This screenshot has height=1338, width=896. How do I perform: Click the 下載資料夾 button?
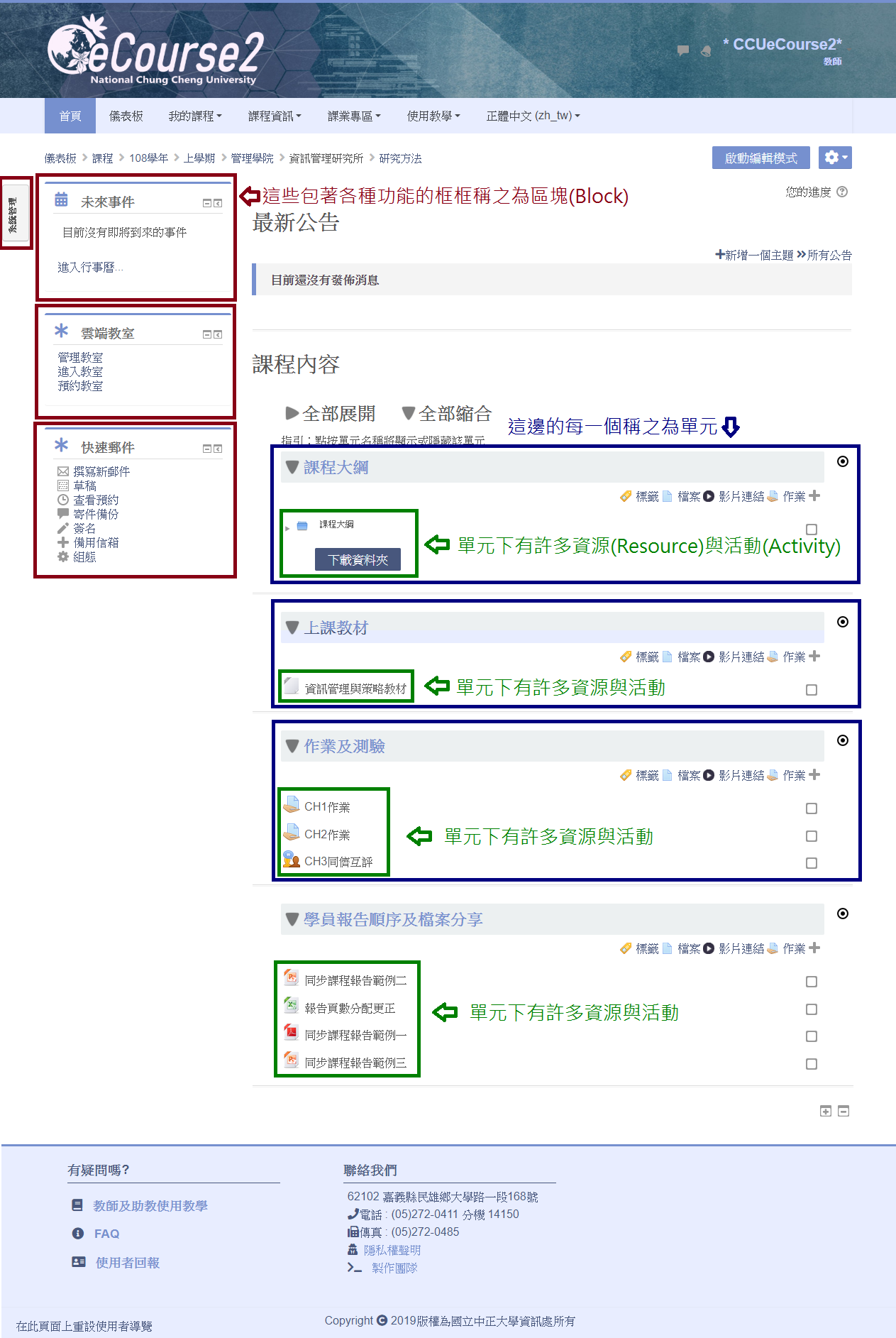click(358, 560)
